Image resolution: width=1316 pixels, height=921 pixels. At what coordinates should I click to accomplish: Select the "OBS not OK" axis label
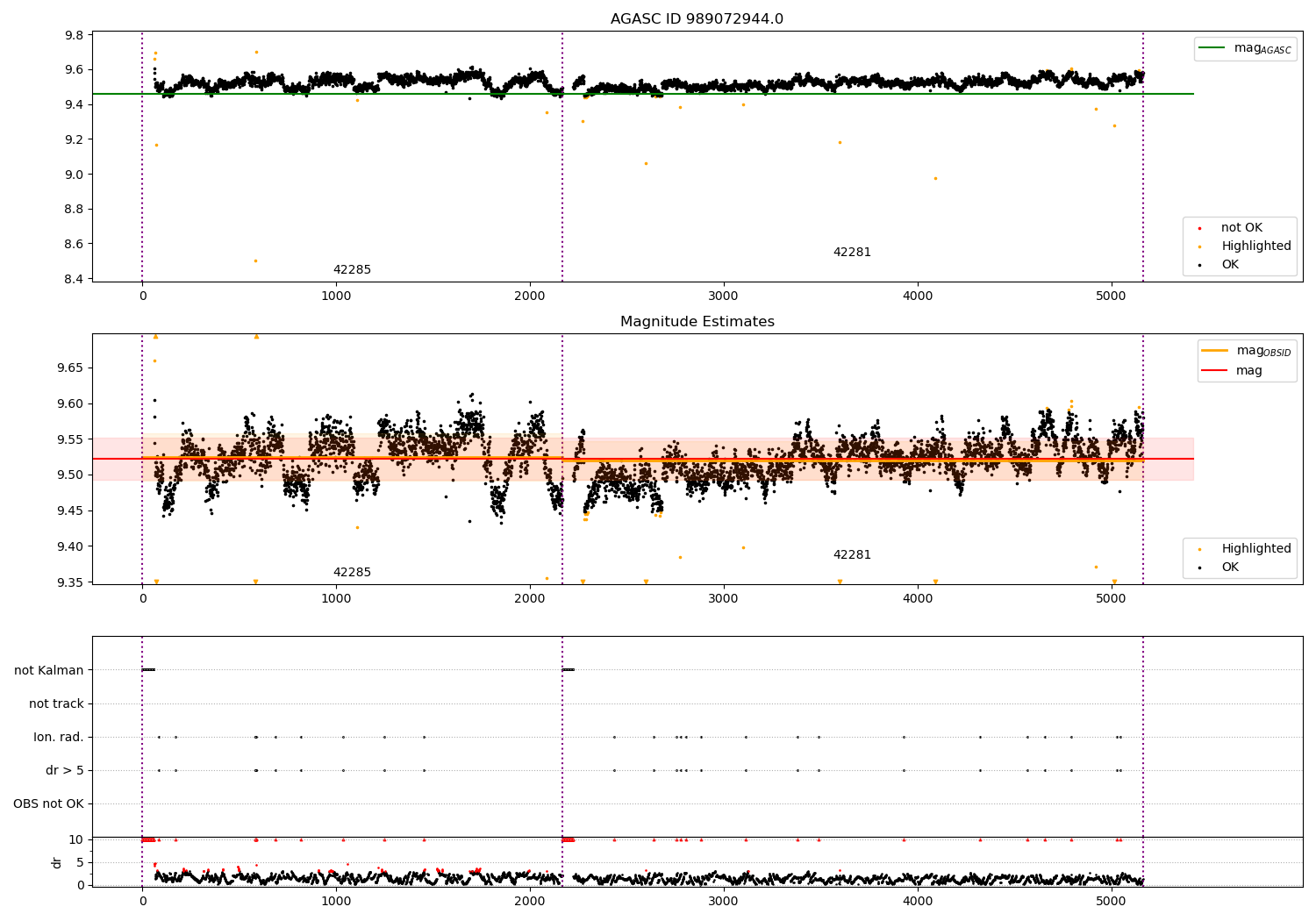pyautogui.click(x=48, y=803)
